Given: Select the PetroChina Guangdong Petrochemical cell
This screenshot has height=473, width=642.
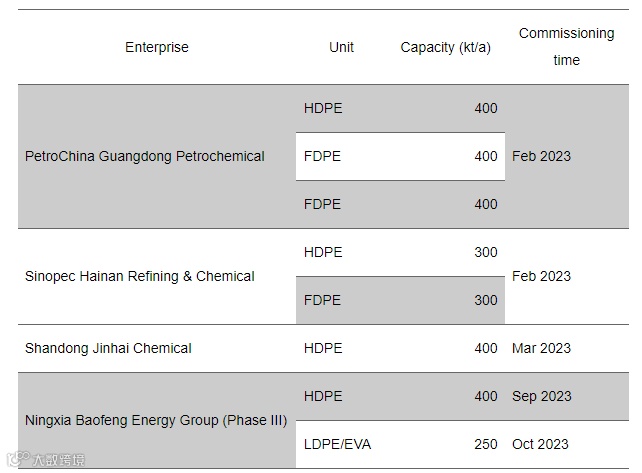Looking at the screenshot, I should pos(145,156).
